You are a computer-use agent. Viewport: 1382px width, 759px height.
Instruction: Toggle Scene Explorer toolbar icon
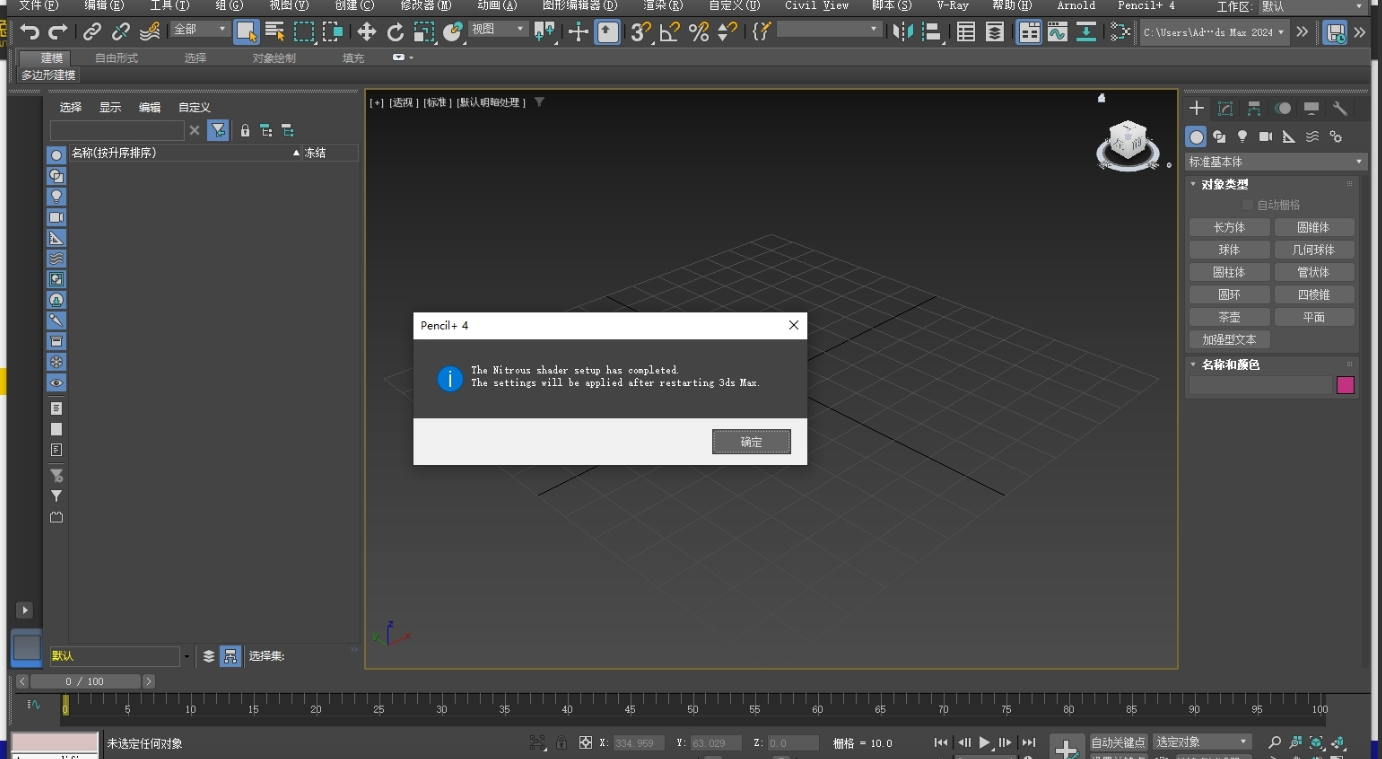(966, 32)
